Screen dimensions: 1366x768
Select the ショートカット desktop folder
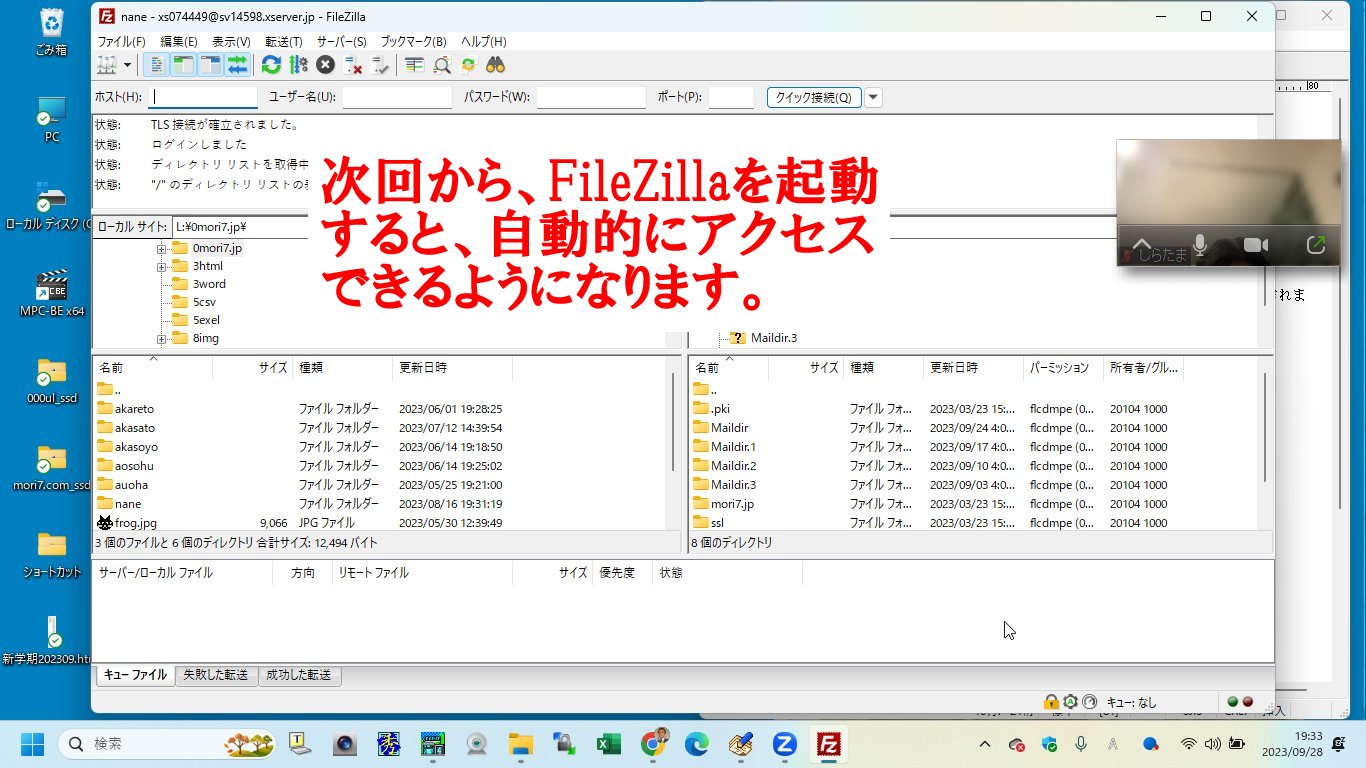pos(52,555)
